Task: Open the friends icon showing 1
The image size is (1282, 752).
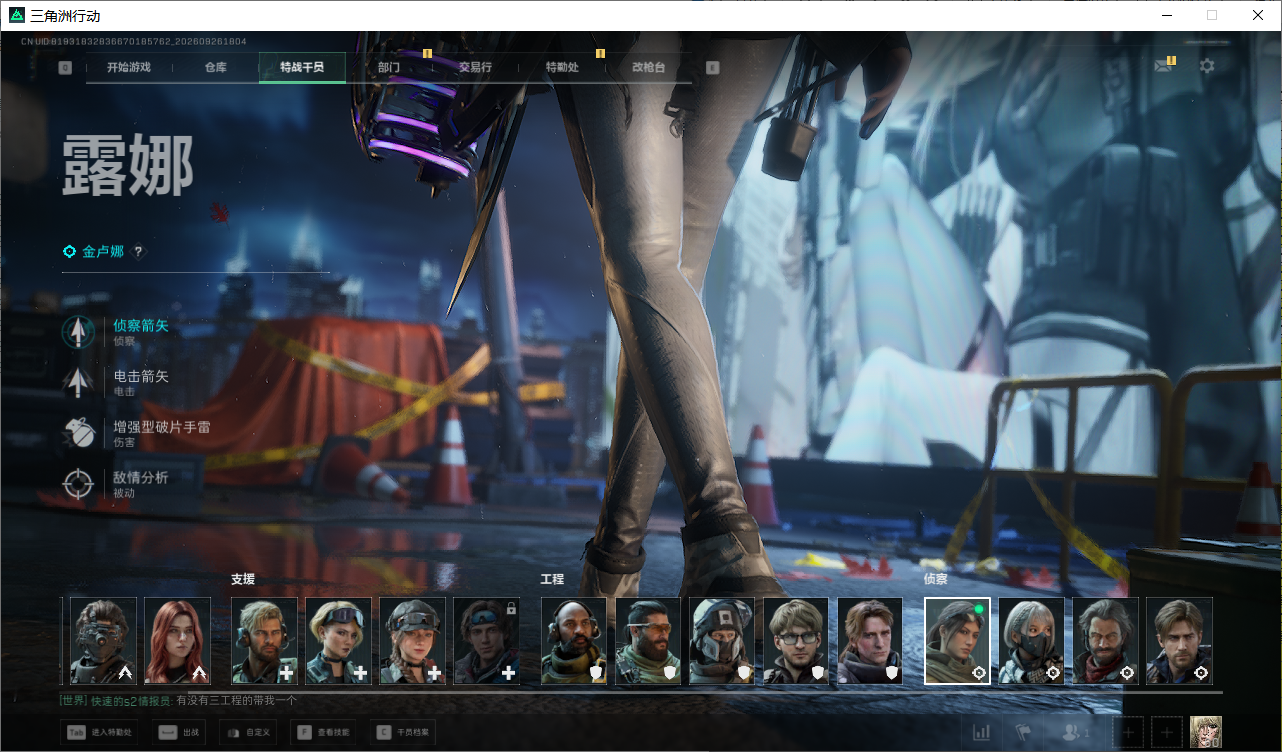Action: 1076,732
